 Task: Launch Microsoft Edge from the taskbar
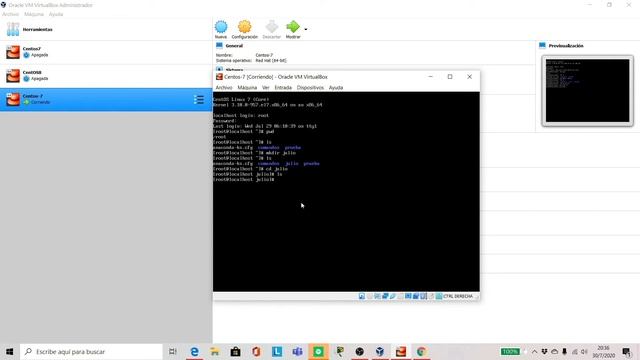(x=195, y=351)
